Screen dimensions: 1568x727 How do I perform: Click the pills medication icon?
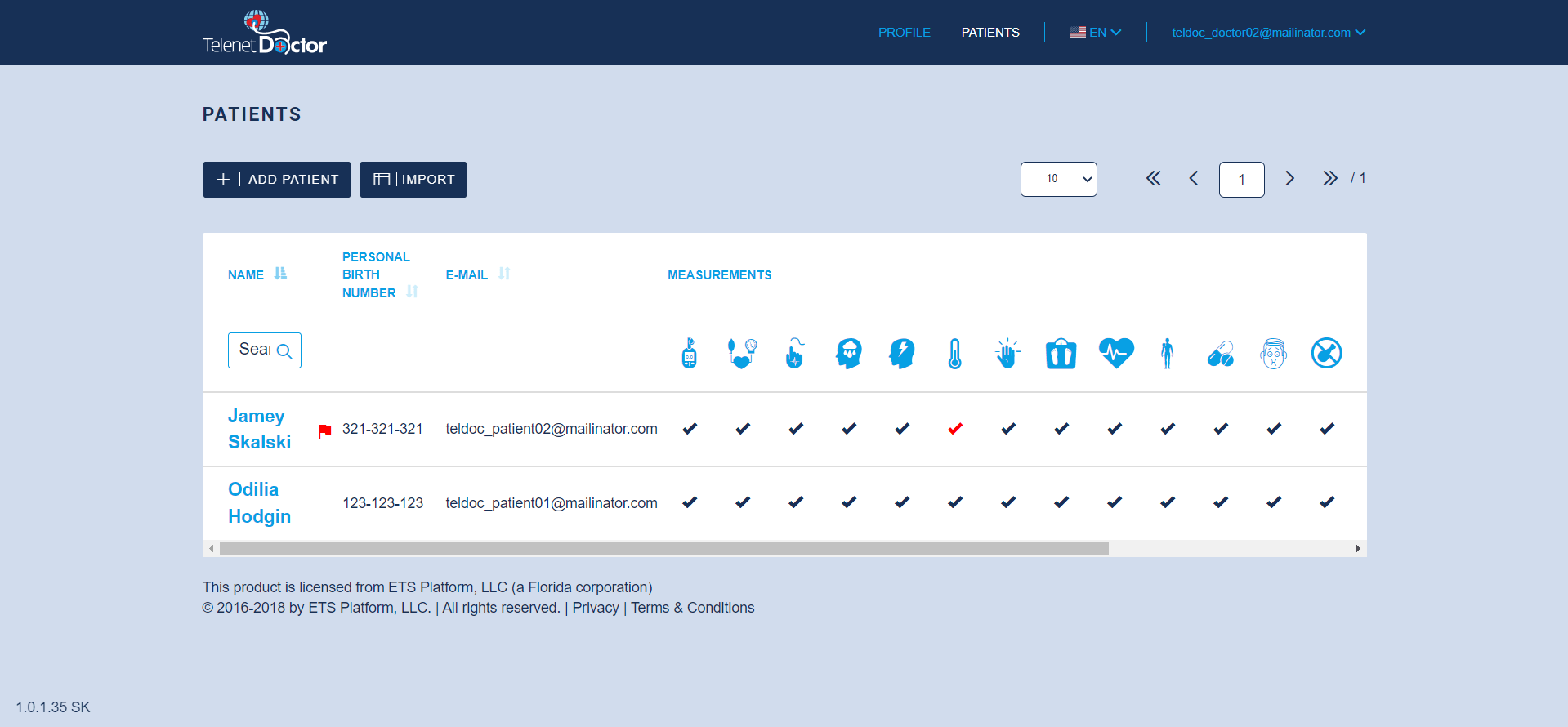tap(1221, 353)
